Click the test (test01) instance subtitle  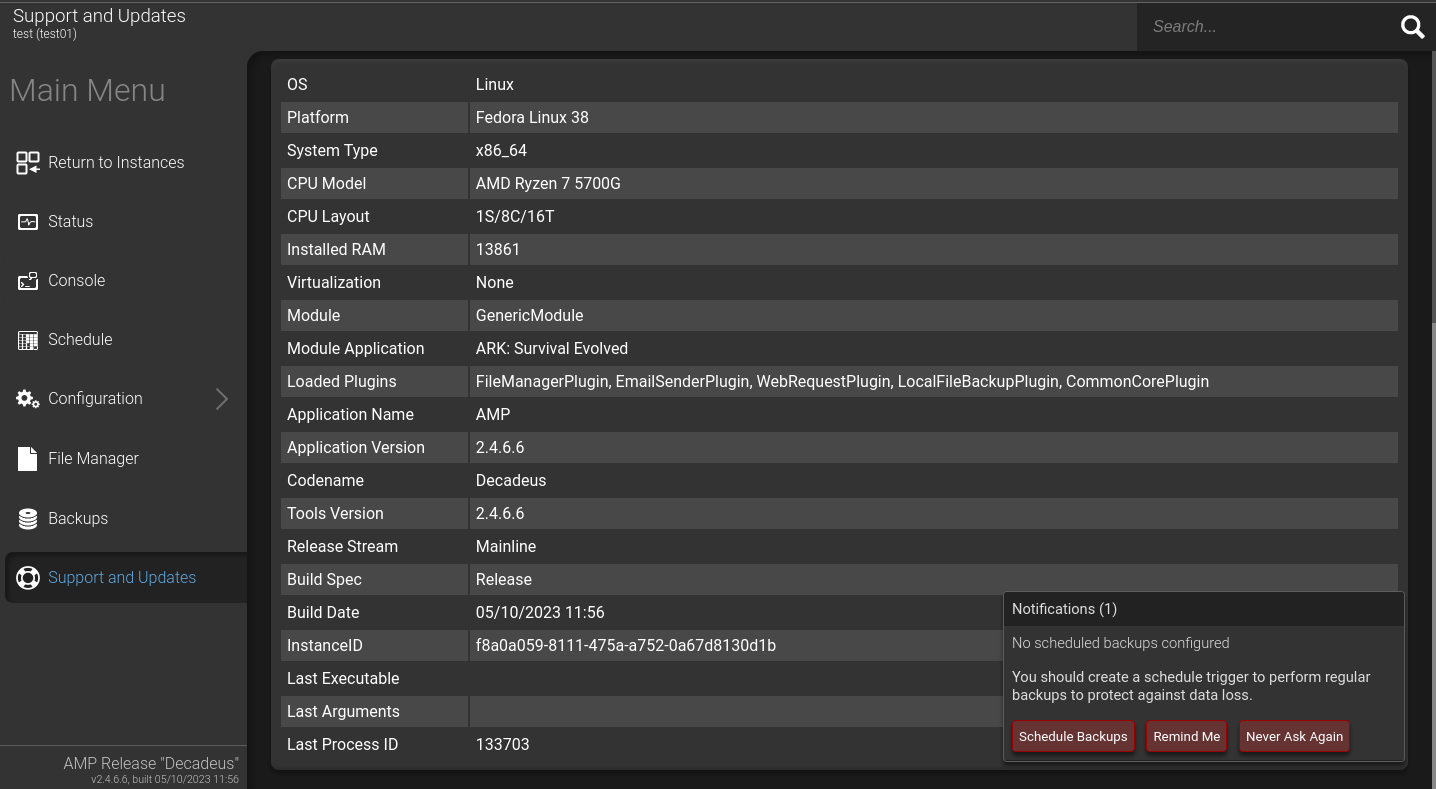tap(45, 34)
